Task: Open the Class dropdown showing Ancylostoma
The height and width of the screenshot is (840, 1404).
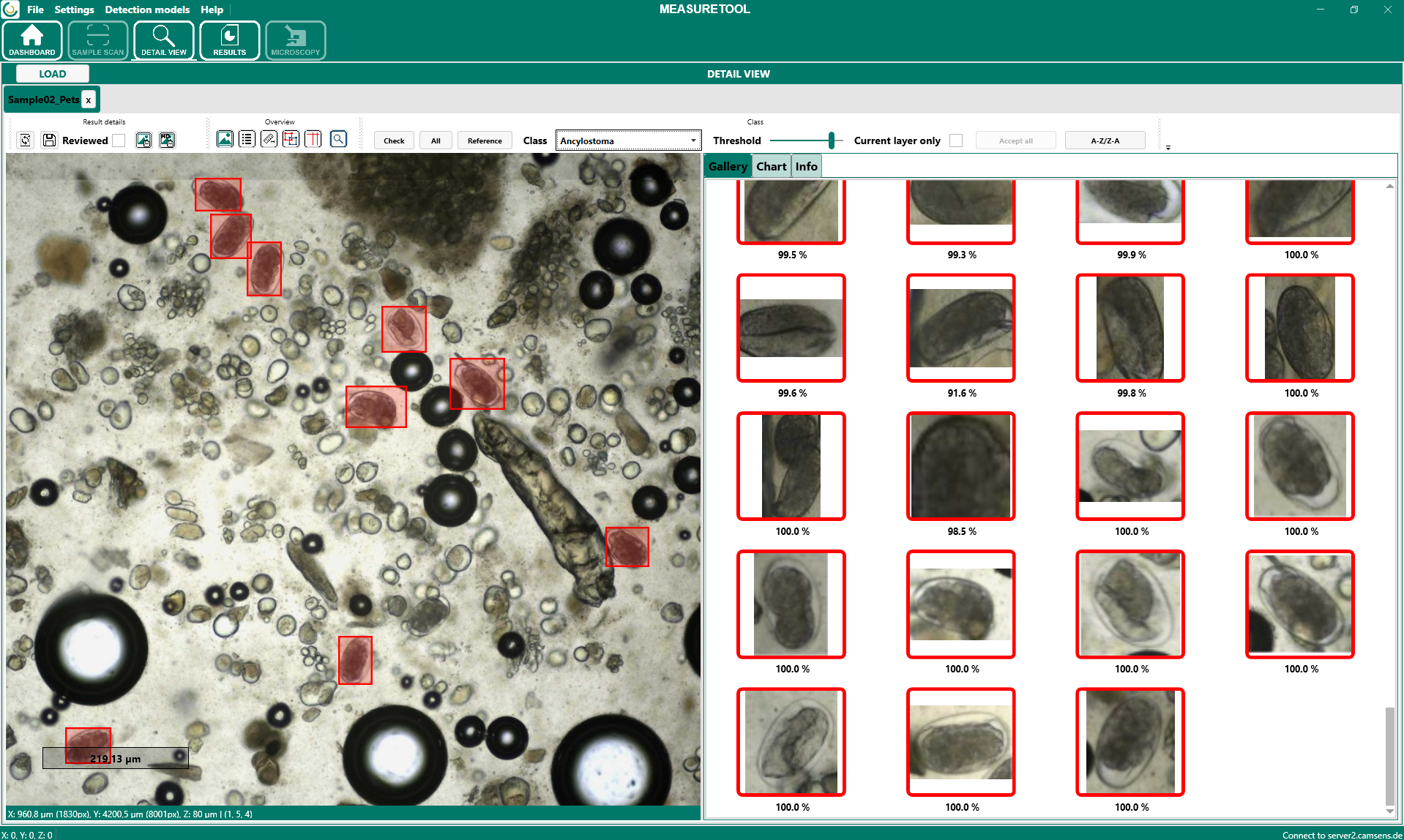Action: click(628, 140)
